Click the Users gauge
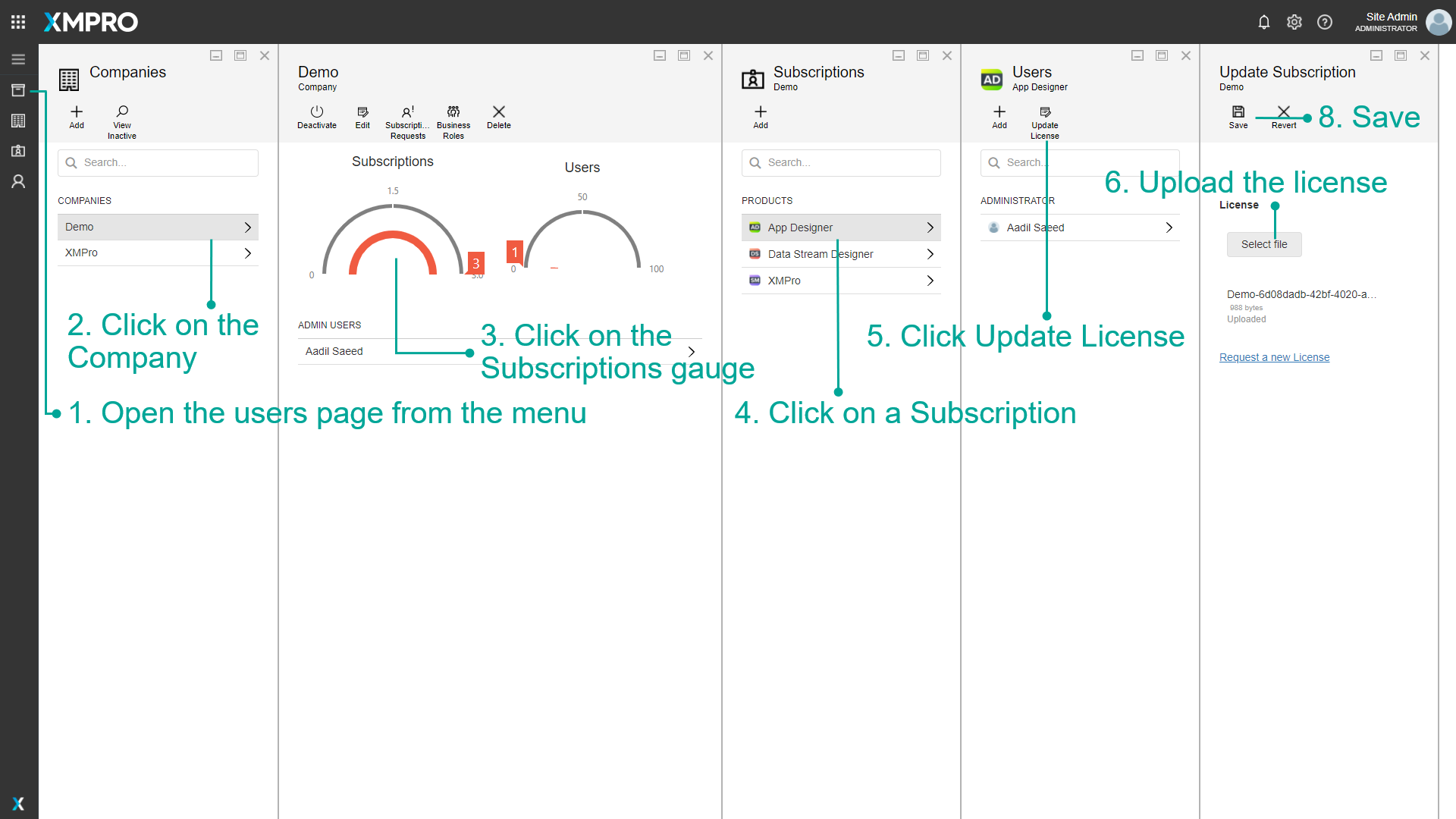Viewport: 1456px width, 819px height. tap(582, 239)
